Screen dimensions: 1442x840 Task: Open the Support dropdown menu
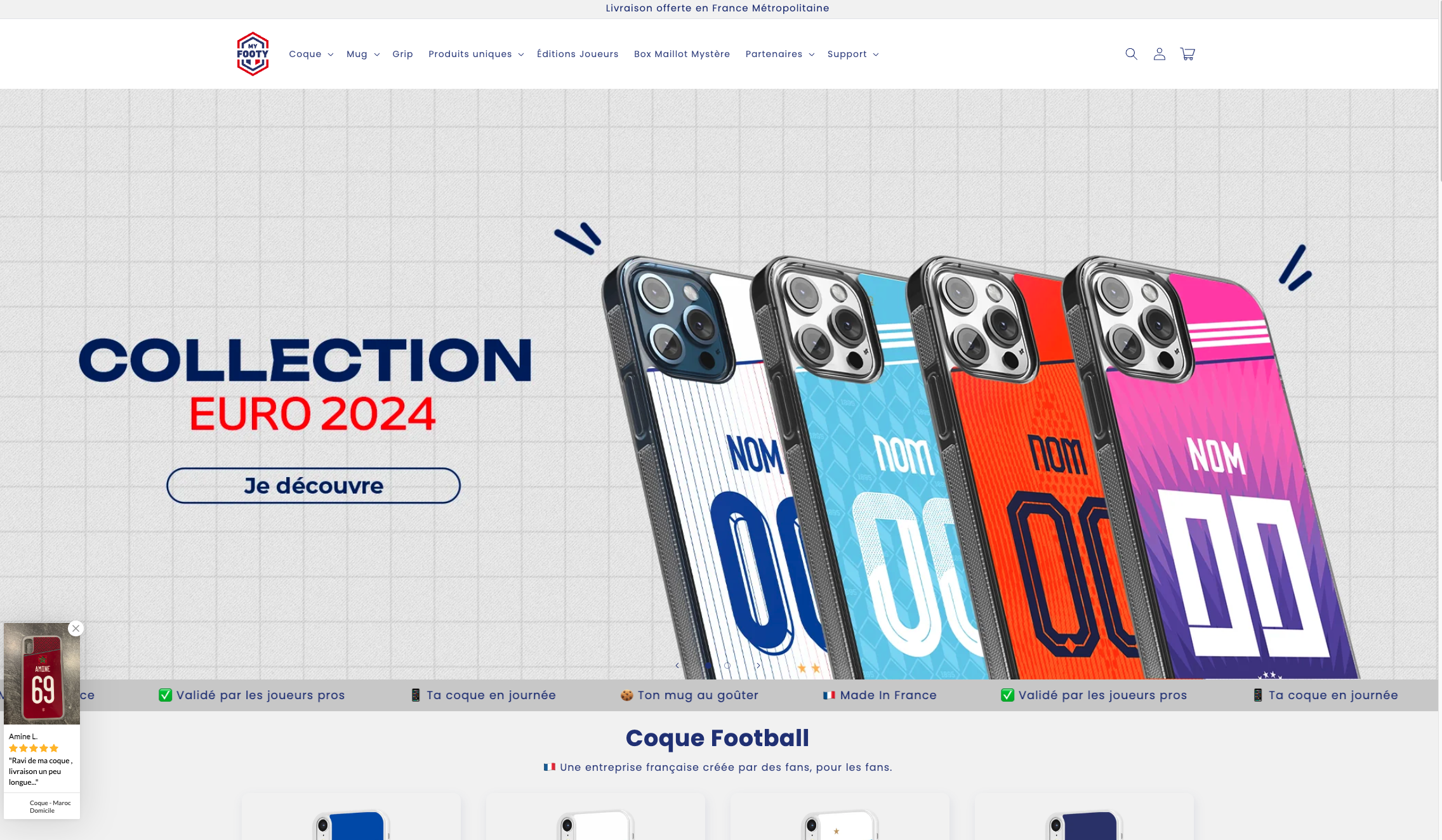[853, 54]
